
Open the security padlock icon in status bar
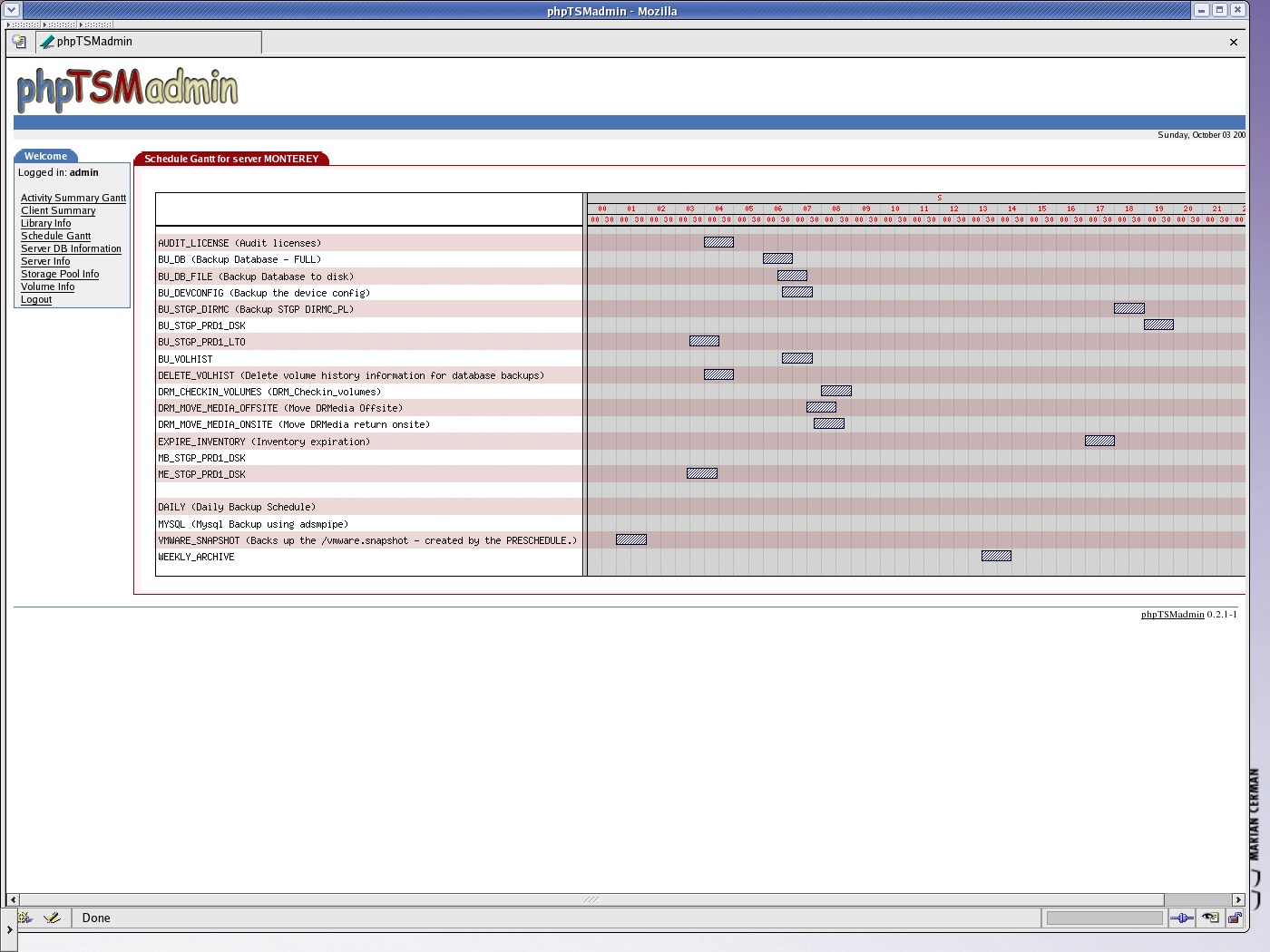pos(1235,918)
